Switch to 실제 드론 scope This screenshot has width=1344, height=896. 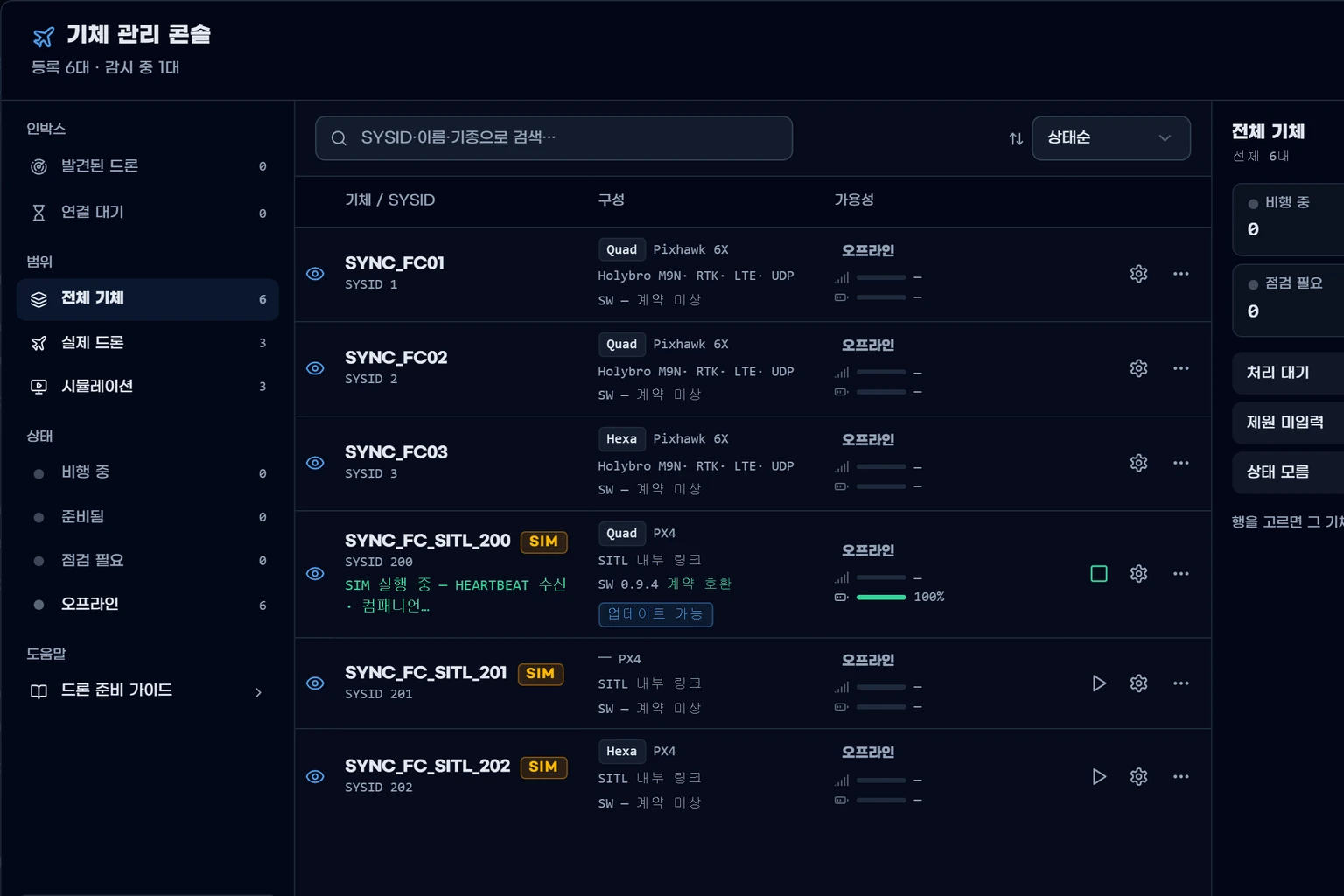point(147,343)
